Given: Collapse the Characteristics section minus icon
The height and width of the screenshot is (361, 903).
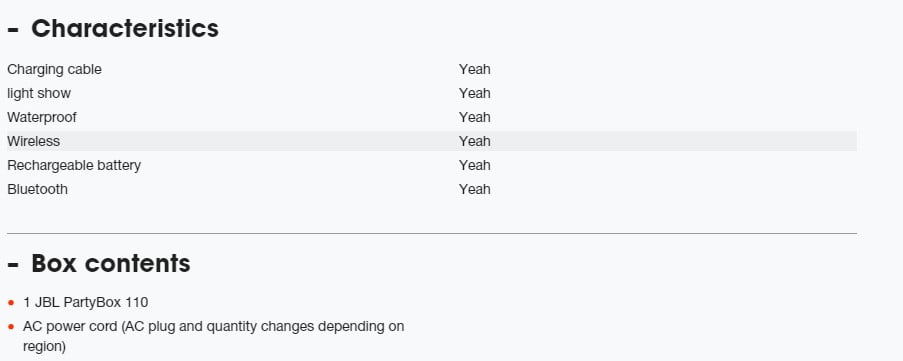Looking at the screenshot, I should tap(13, 29).
